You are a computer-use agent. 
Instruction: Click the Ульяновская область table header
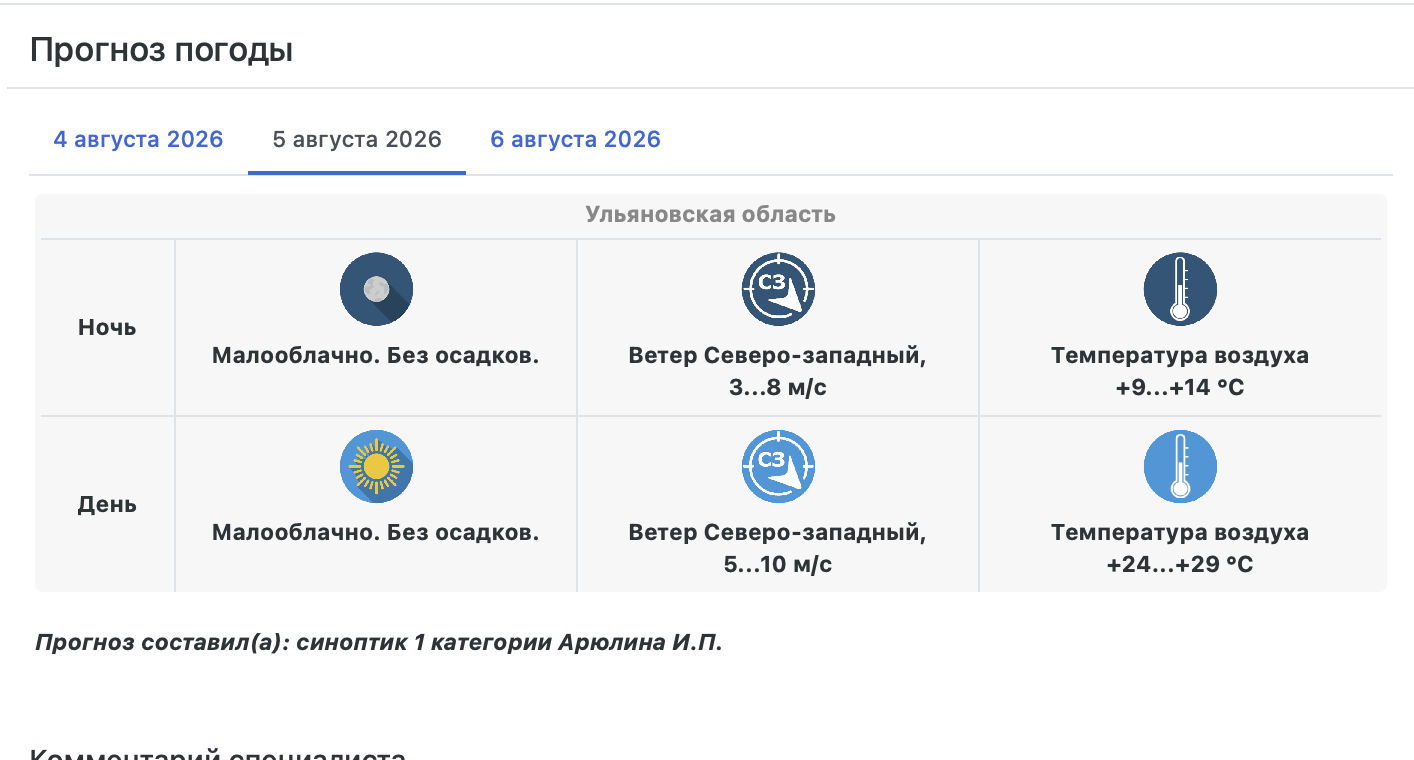point(710,214)
